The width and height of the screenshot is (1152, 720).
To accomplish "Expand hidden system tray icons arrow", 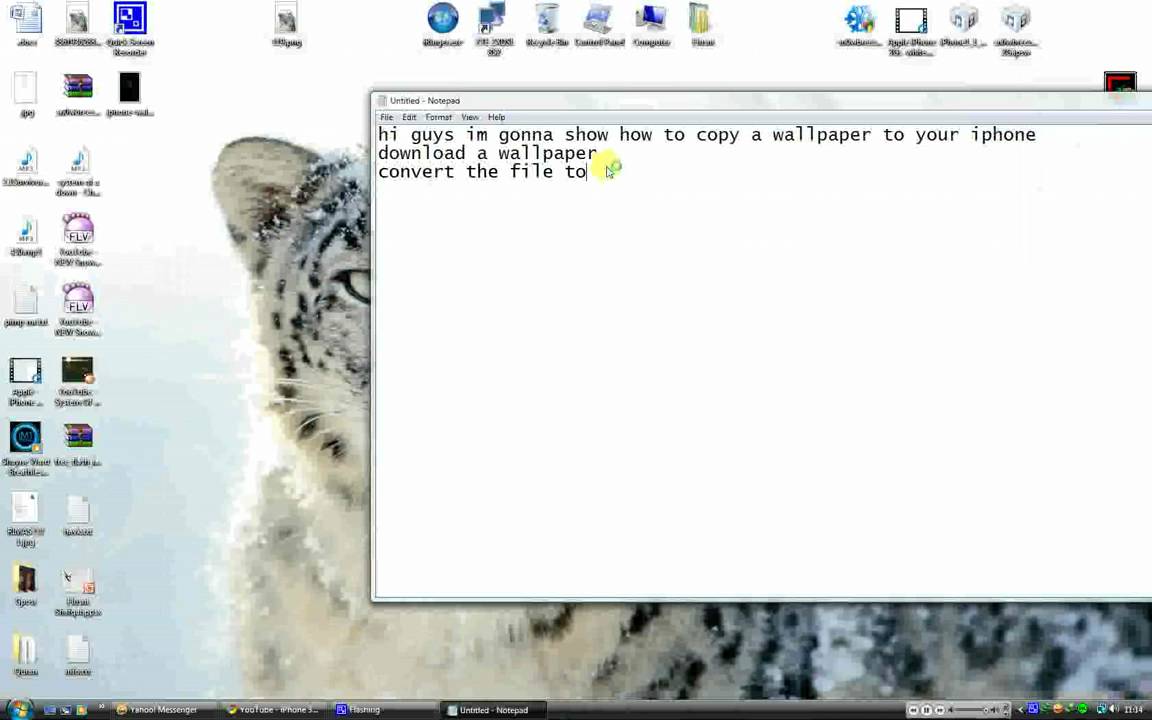I will pyautogui.click(x=1020, y=710).
